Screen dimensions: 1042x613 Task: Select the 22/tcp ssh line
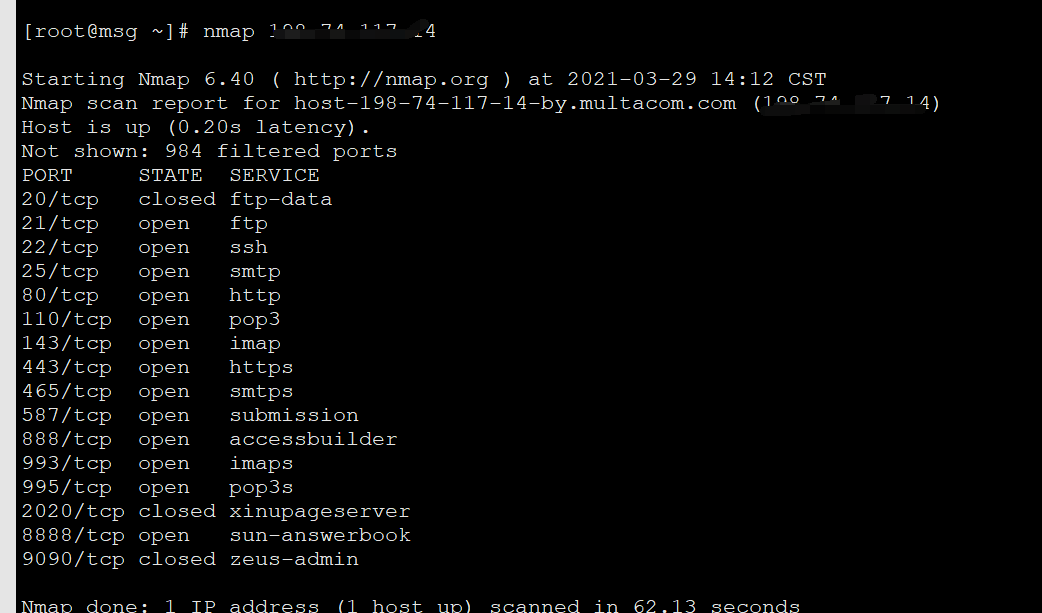(145, 248)
